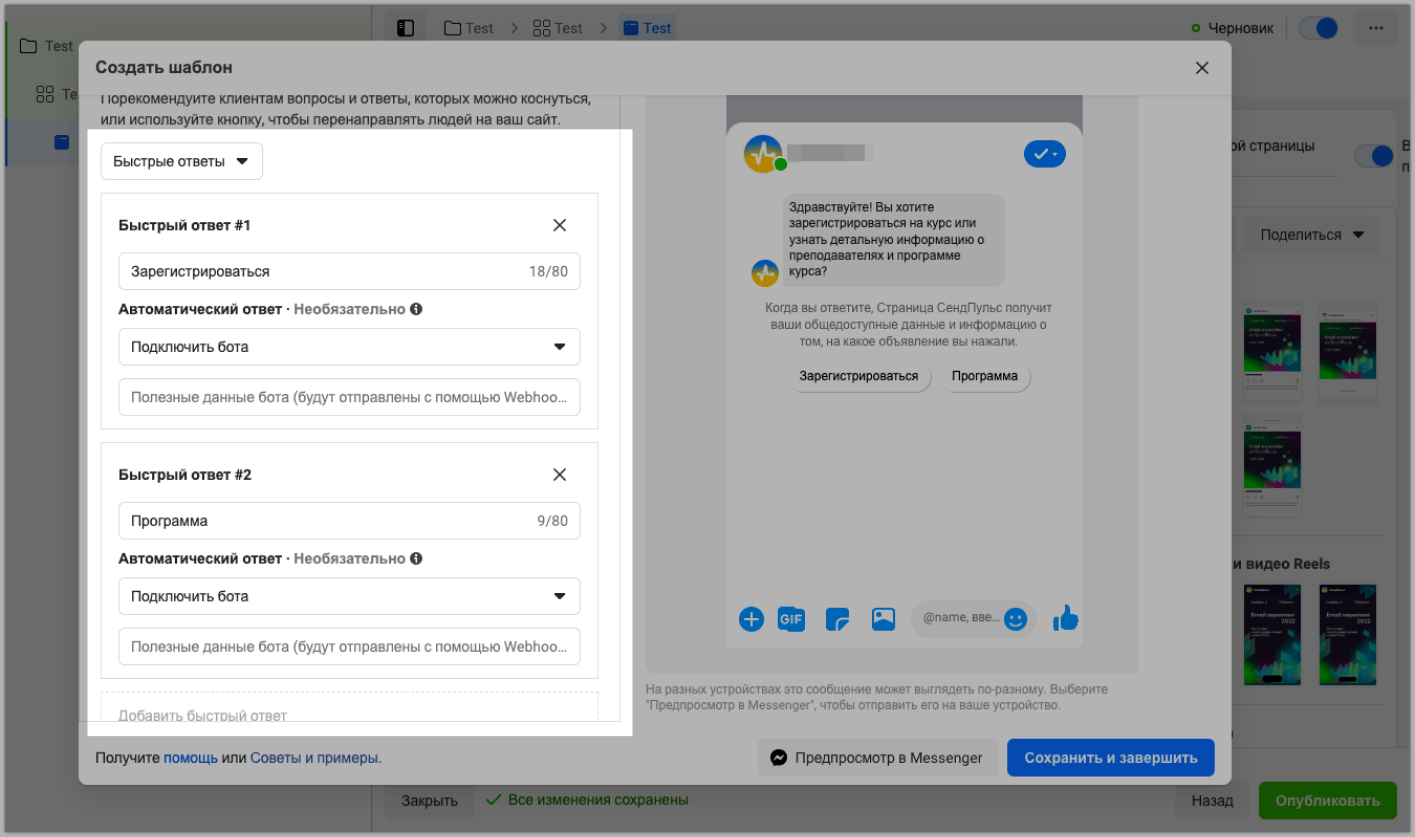Image resolution: width=1415 pixels, height=837 pixels.
Task: Click the sticker icon in Messenger preview
Action: (x=837, y=619)
